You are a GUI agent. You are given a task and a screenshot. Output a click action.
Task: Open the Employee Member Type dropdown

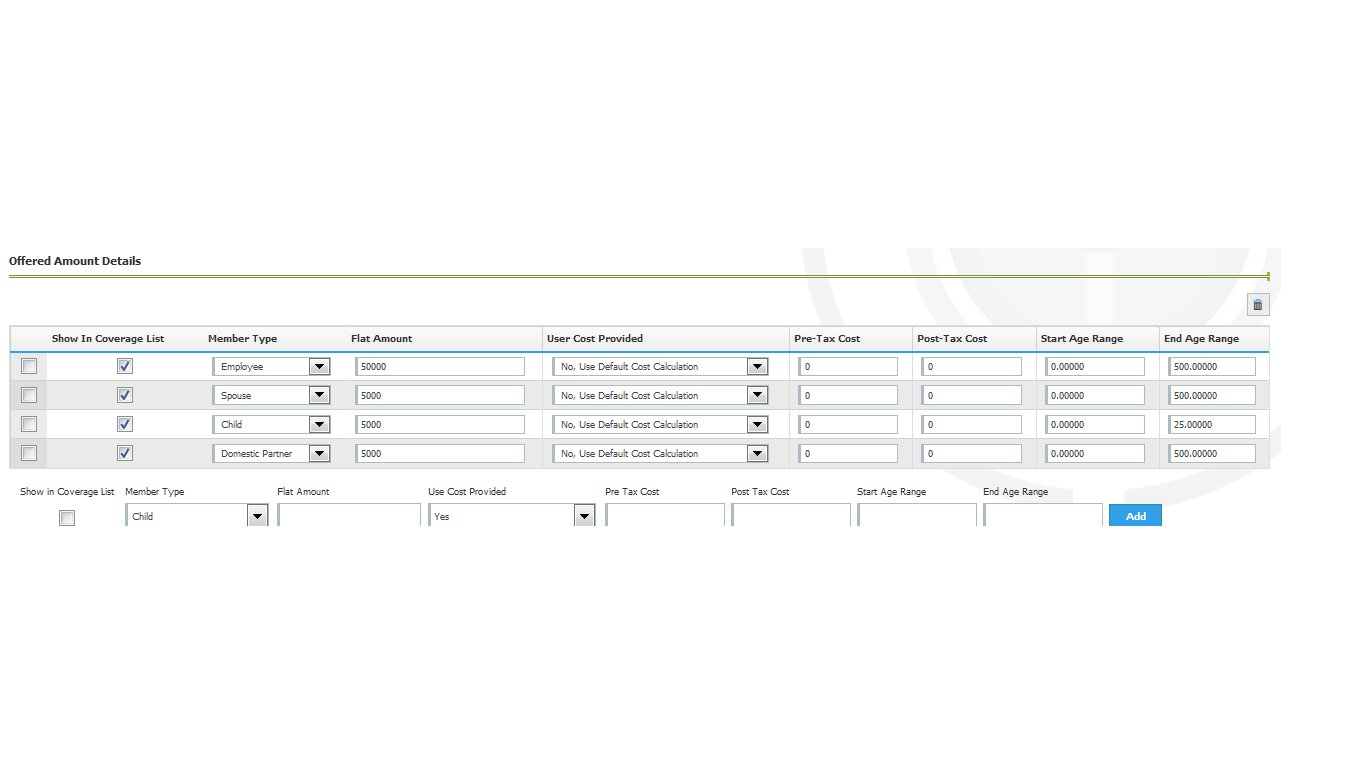[319, 367]
